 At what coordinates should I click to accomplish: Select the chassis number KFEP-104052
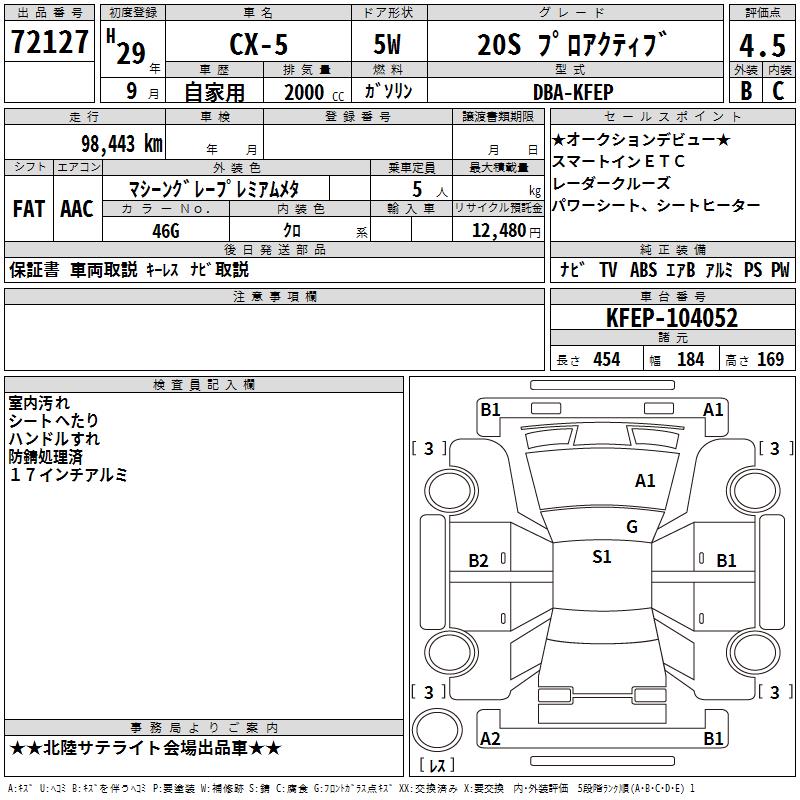(x=671, y=319)
